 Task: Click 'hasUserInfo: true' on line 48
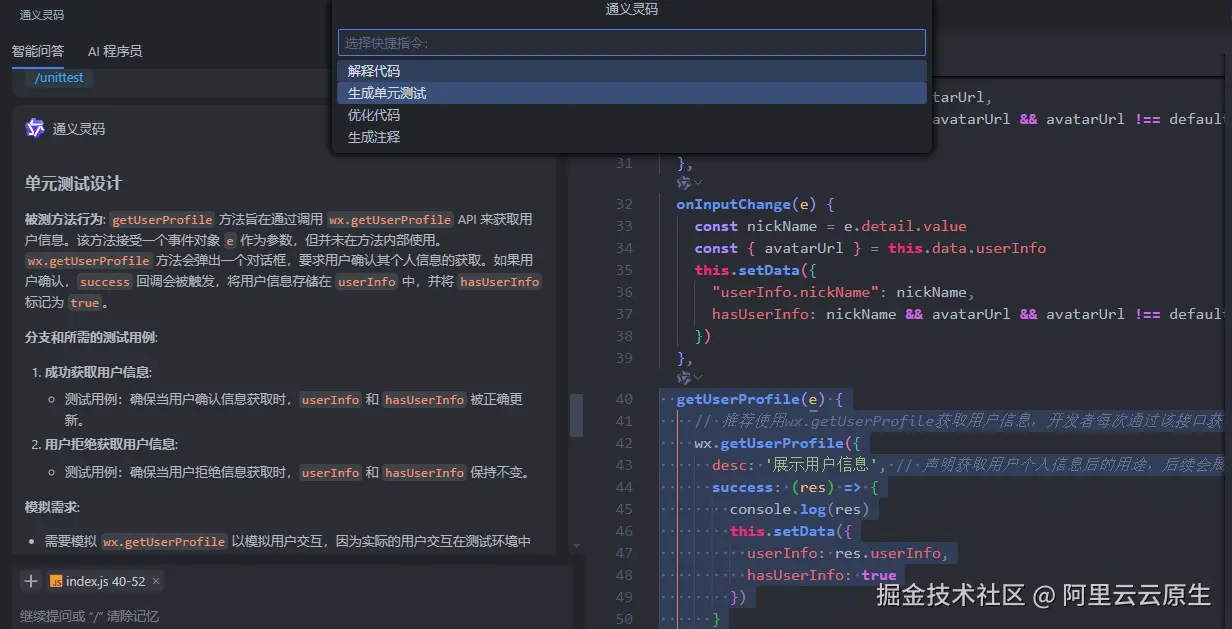coord(821,575)
